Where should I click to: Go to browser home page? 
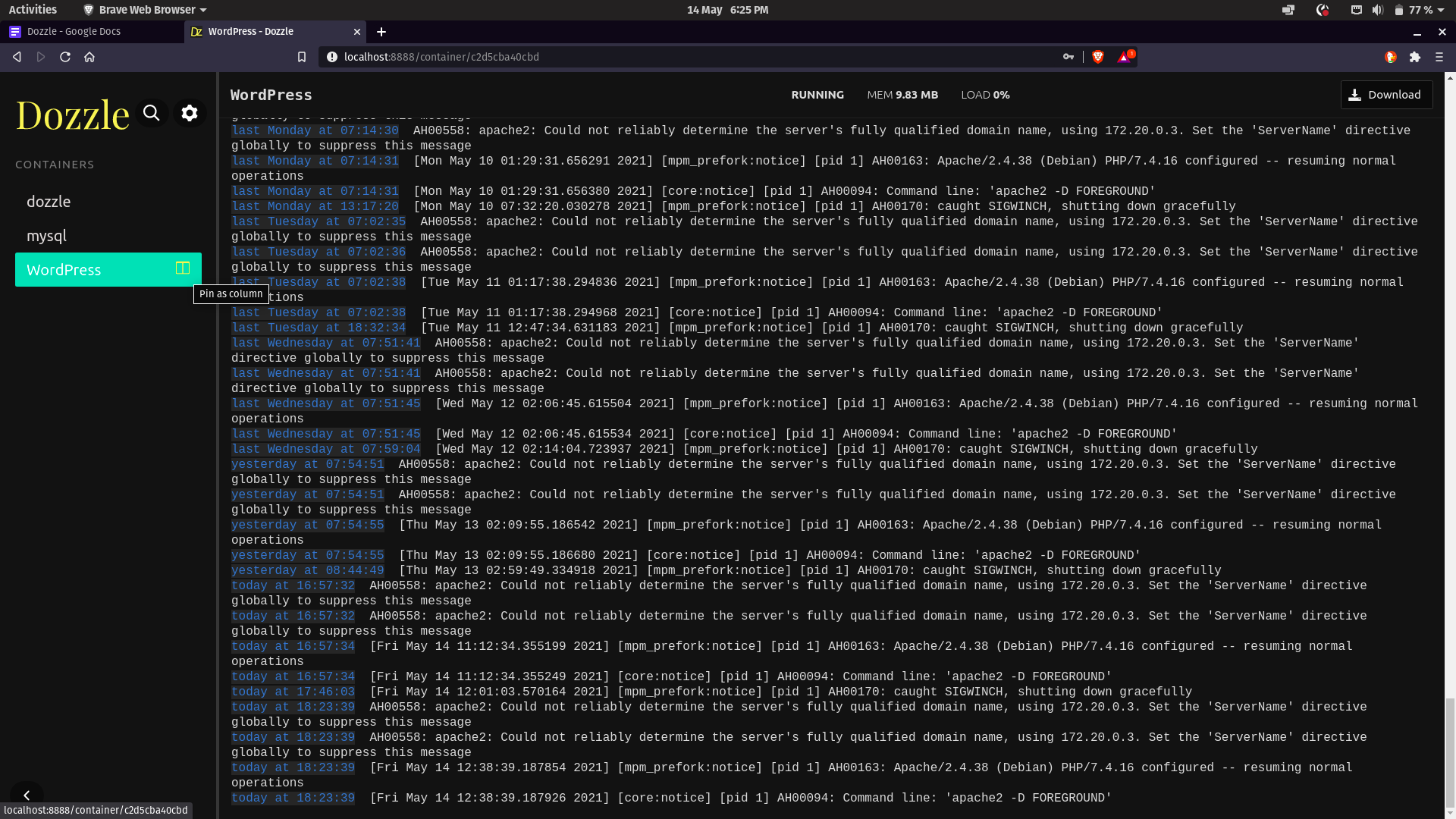[x=89, y=57]
